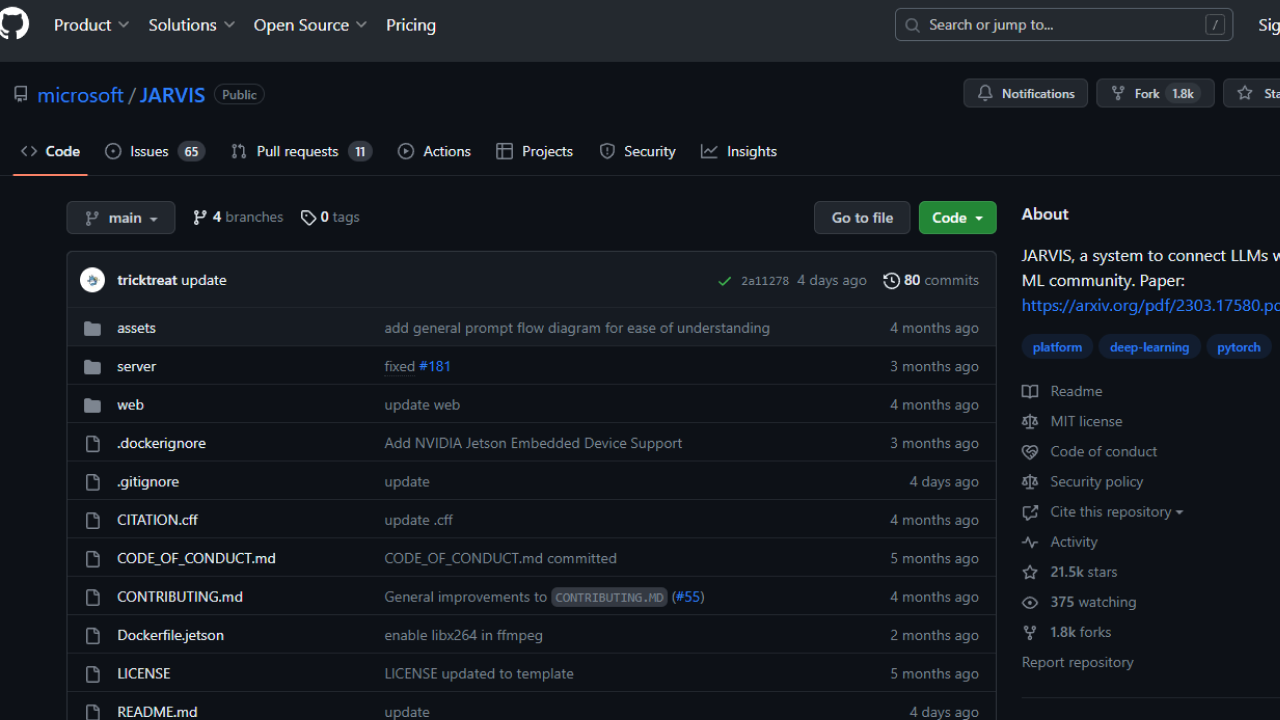Click the web folder icon
This screenshot has width=1280, height=720.
pos(93,405)
